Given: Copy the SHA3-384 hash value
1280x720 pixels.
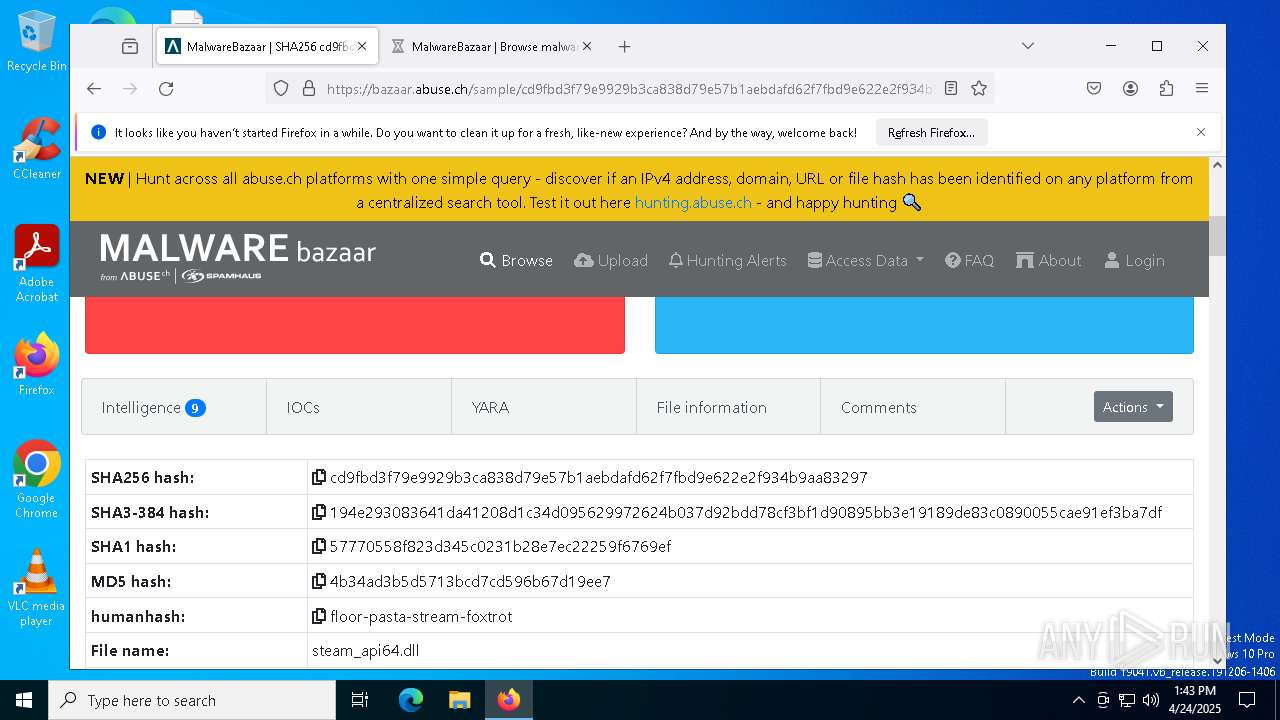Looking at the screenshot, I should point(319,512).
